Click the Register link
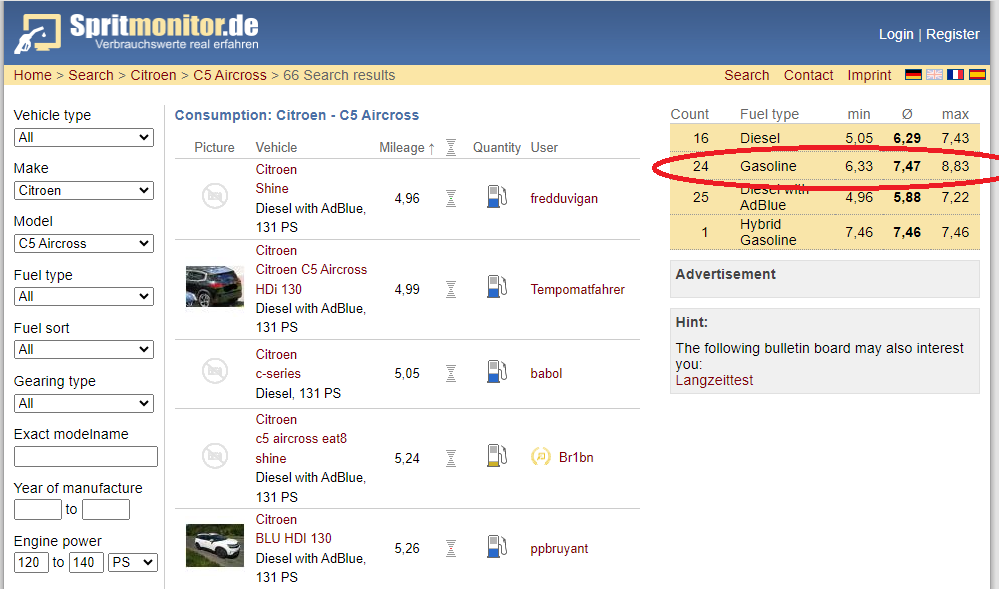Image resolution: width=999 pixels, height=589 pixels. click(952, 34)
